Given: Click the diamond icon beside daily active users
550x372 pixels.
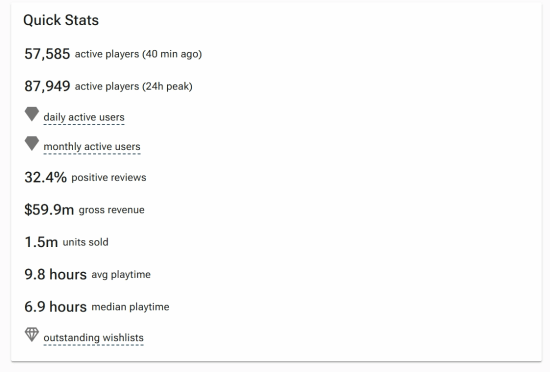Looking at the screenshot, I should 32,114.
